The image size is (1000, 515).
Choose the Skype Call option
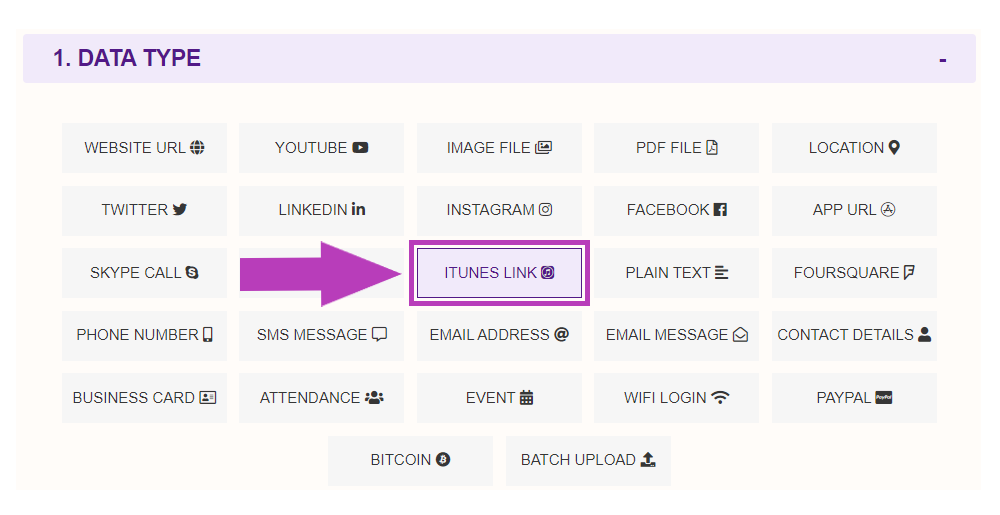point(145,273)
